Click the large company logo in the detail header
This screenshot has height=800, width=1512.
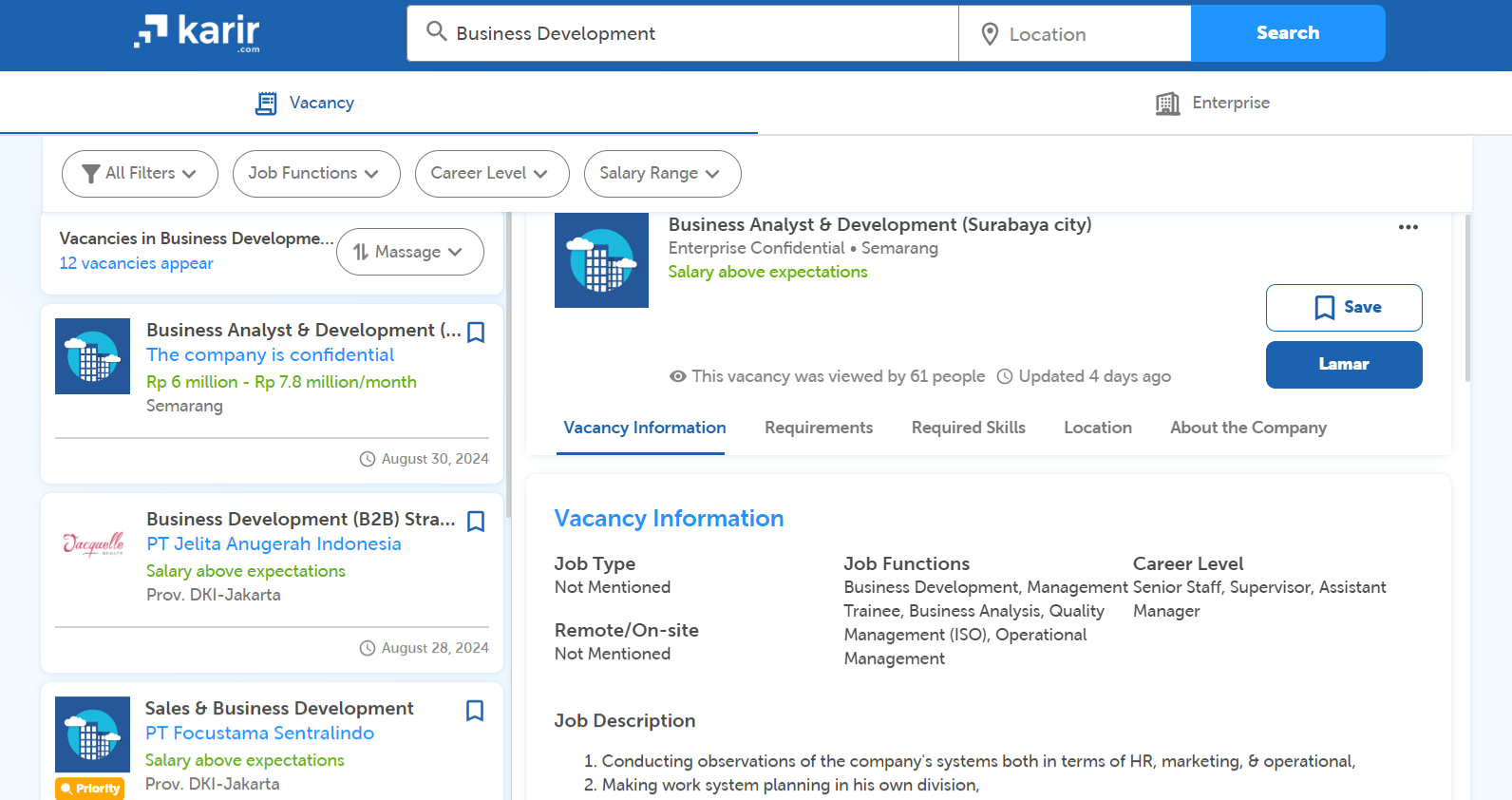601,260
